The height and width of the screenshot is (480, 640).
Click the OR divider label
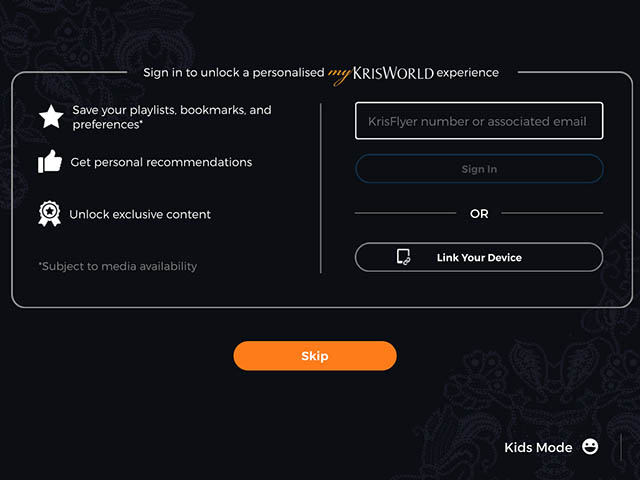(x=479, y=213)
